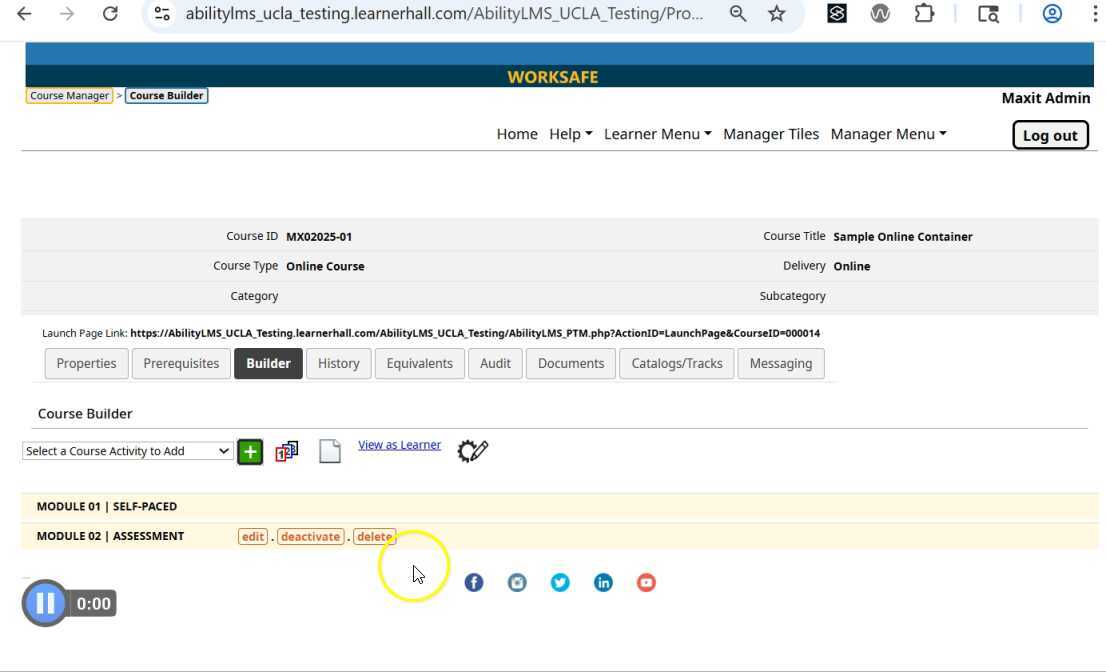
Task: Open the LinkedIn icon in footer
Action: pyautogui.click(x=603, y=583)
